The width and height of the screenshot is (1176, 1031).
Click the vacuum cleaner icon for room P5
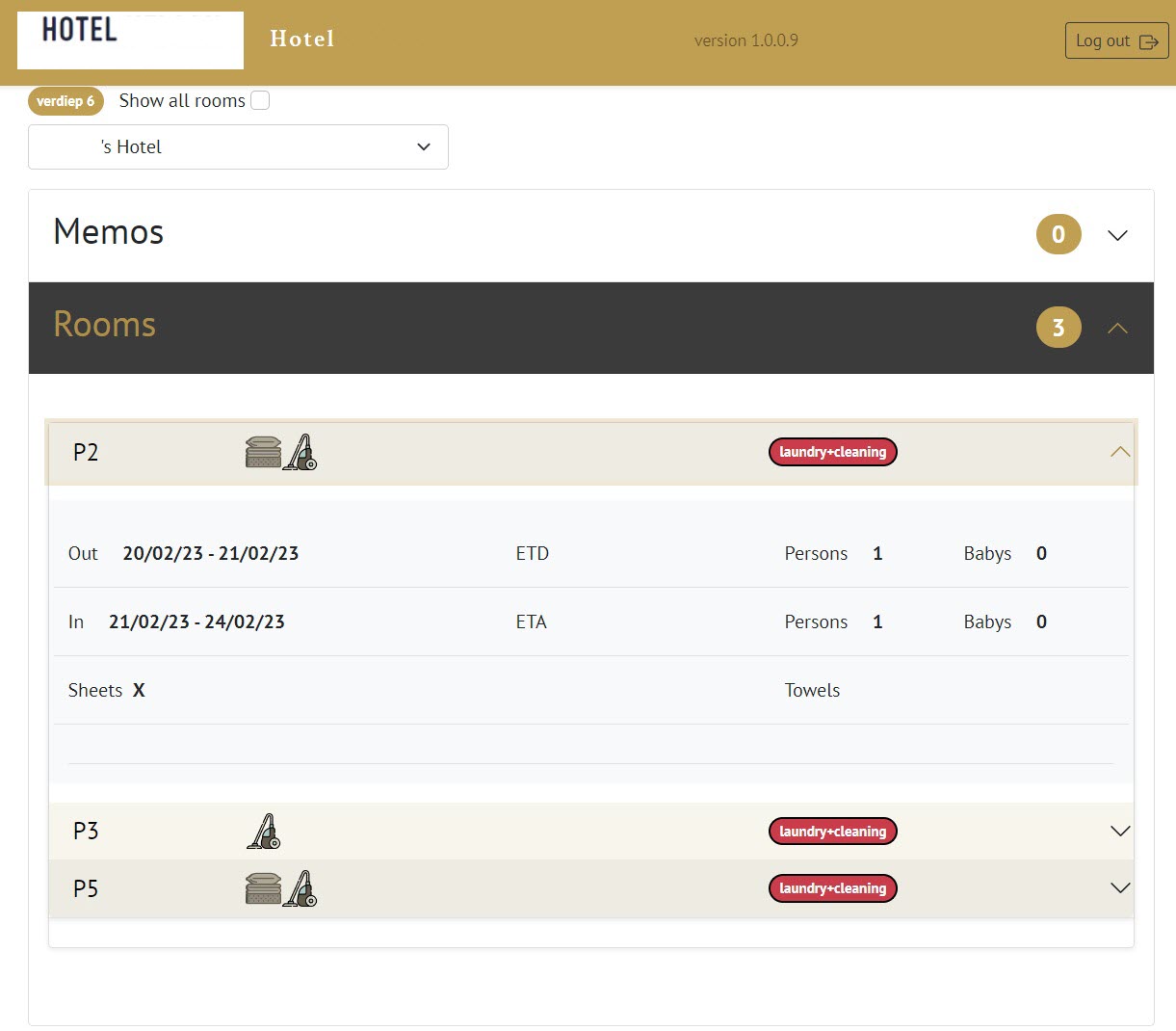[301, 888]
